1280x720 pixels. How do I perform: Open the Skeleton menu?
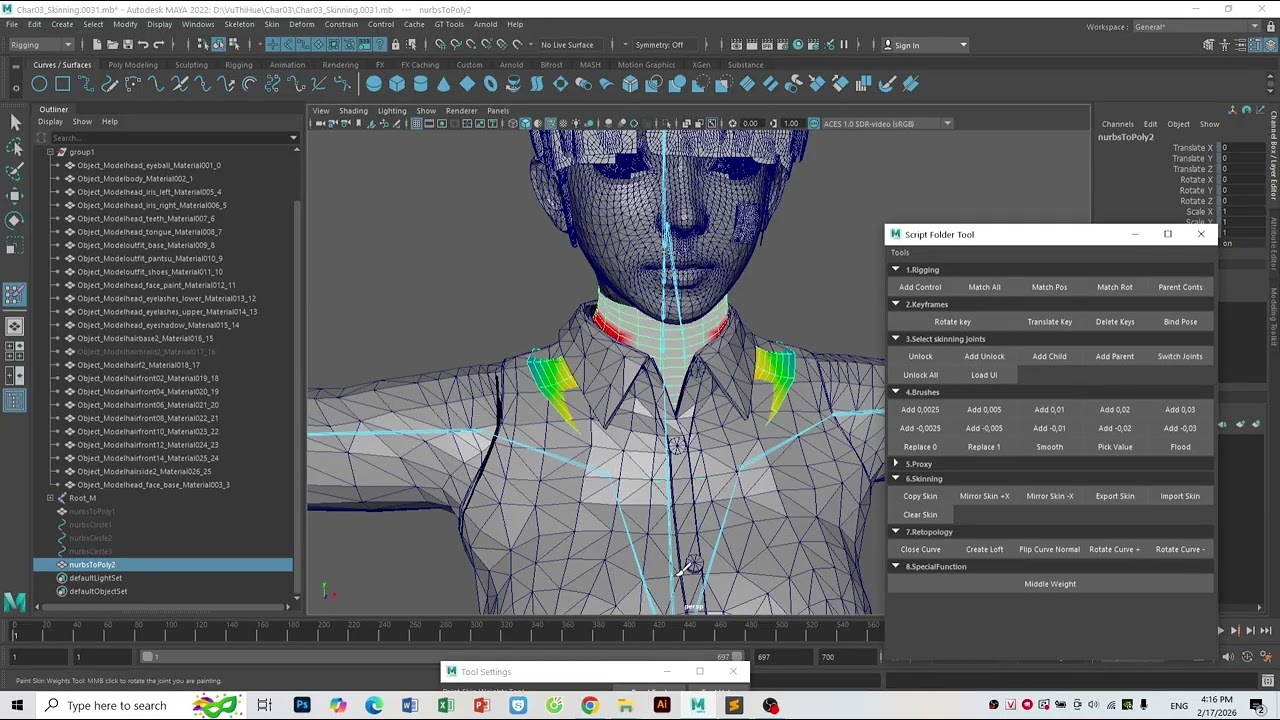point(239,24)
